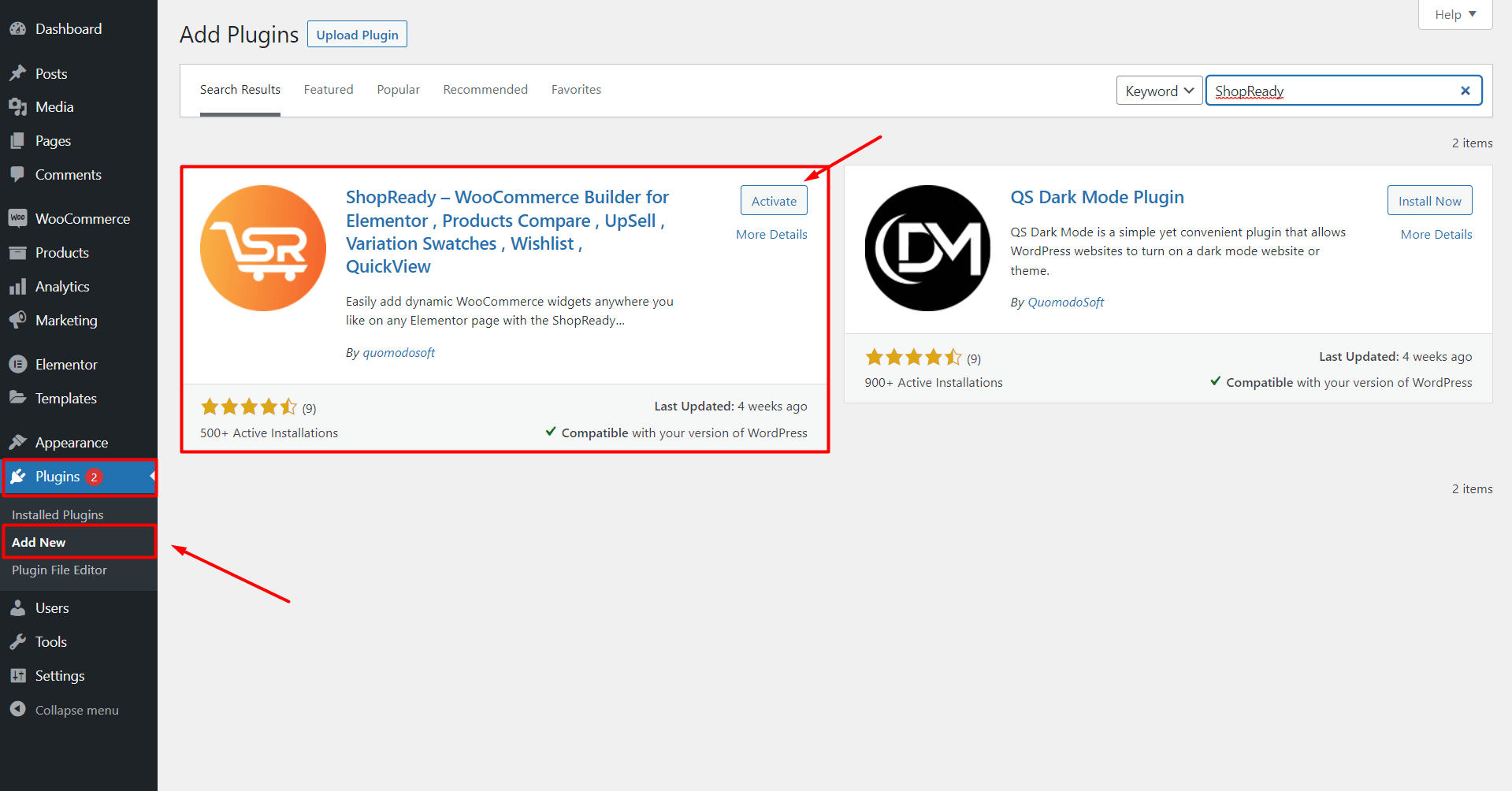Expand the Help dropdown tab

pos(1455,14)
